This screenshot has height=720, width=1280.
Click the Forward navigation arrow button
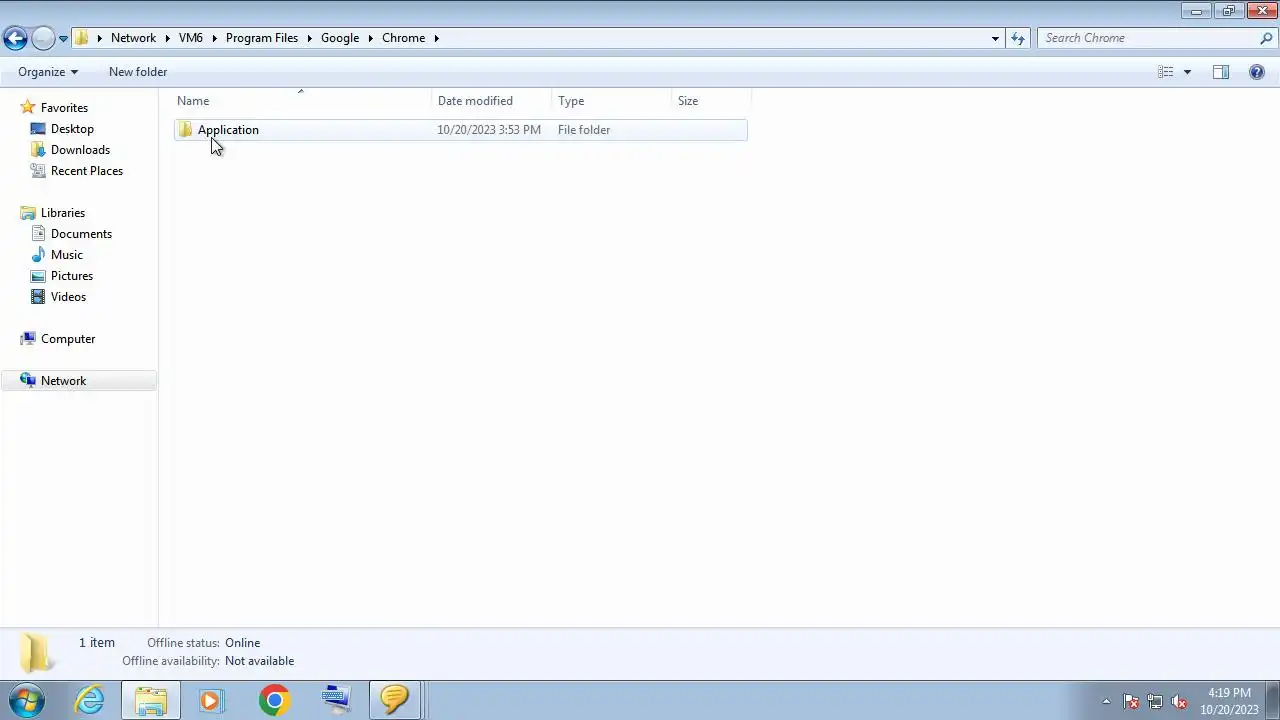[x=43, y=38]
